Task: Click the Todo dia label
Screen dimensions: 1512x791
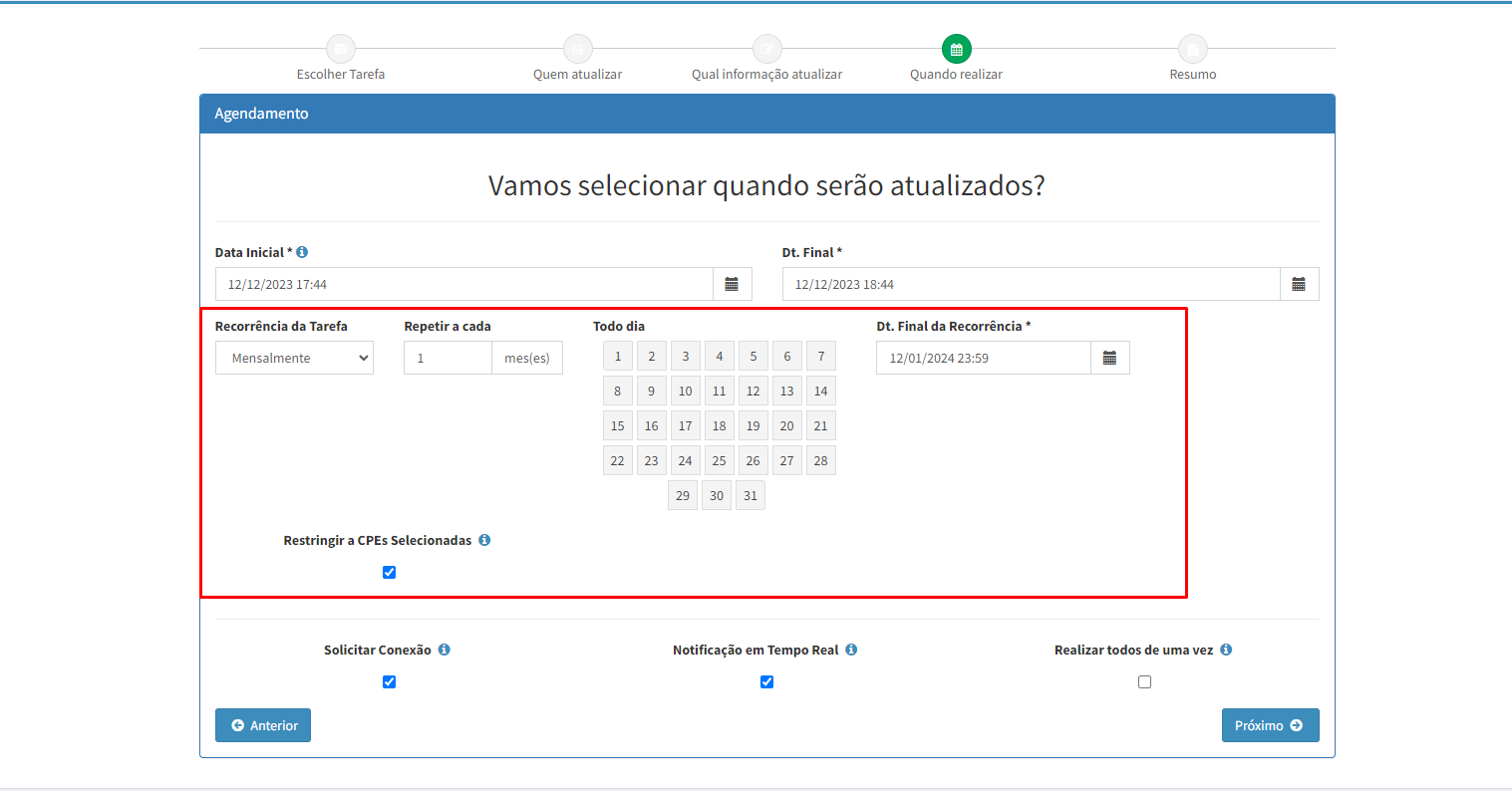Action: pos(619,326)
